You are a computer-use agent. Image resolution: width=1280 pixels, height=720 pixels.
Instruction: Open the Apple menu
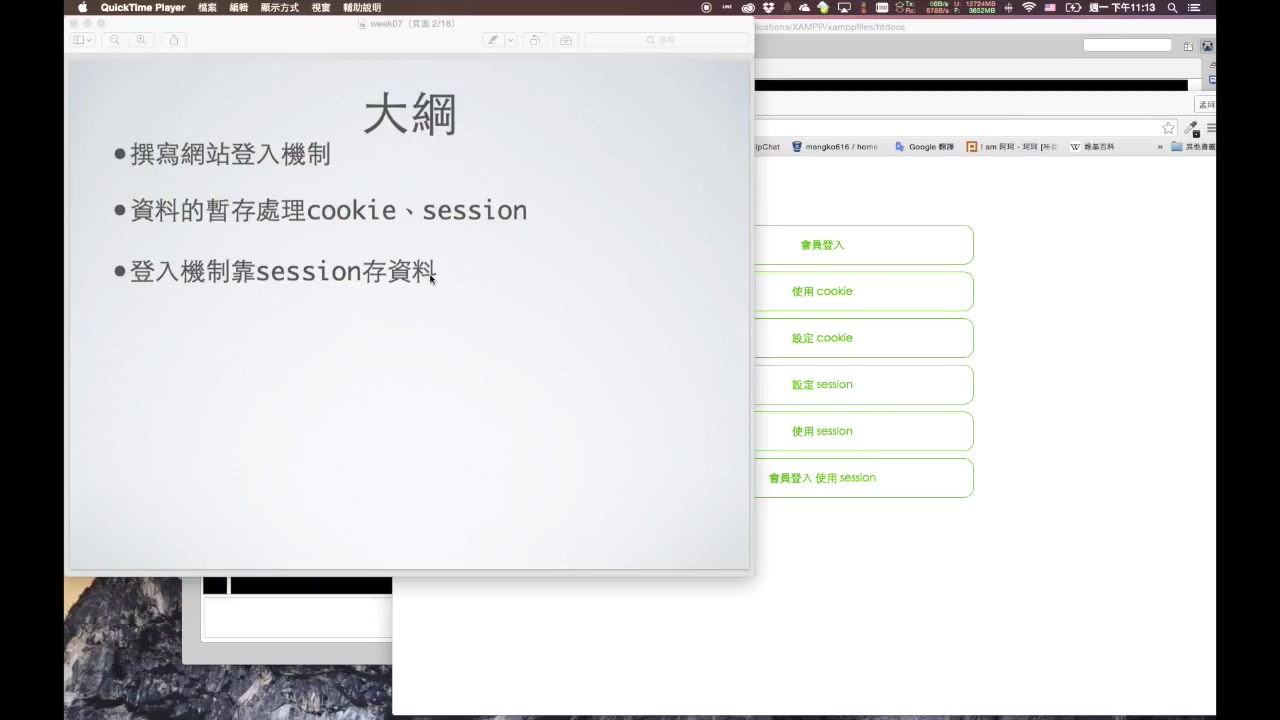pos(83,7)
